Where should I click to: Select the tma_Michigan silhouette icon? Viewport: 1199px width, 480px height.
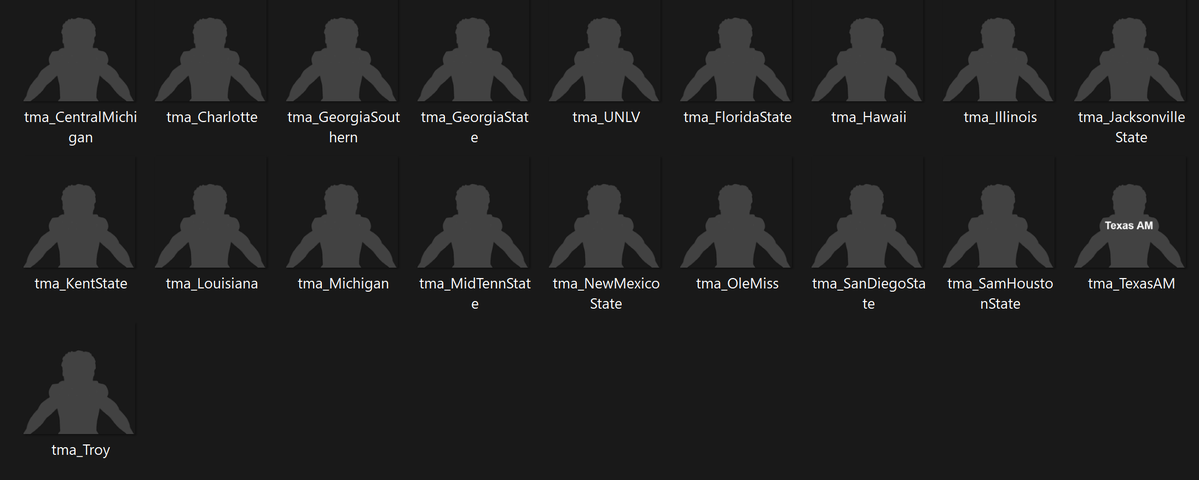click(343, 226)
